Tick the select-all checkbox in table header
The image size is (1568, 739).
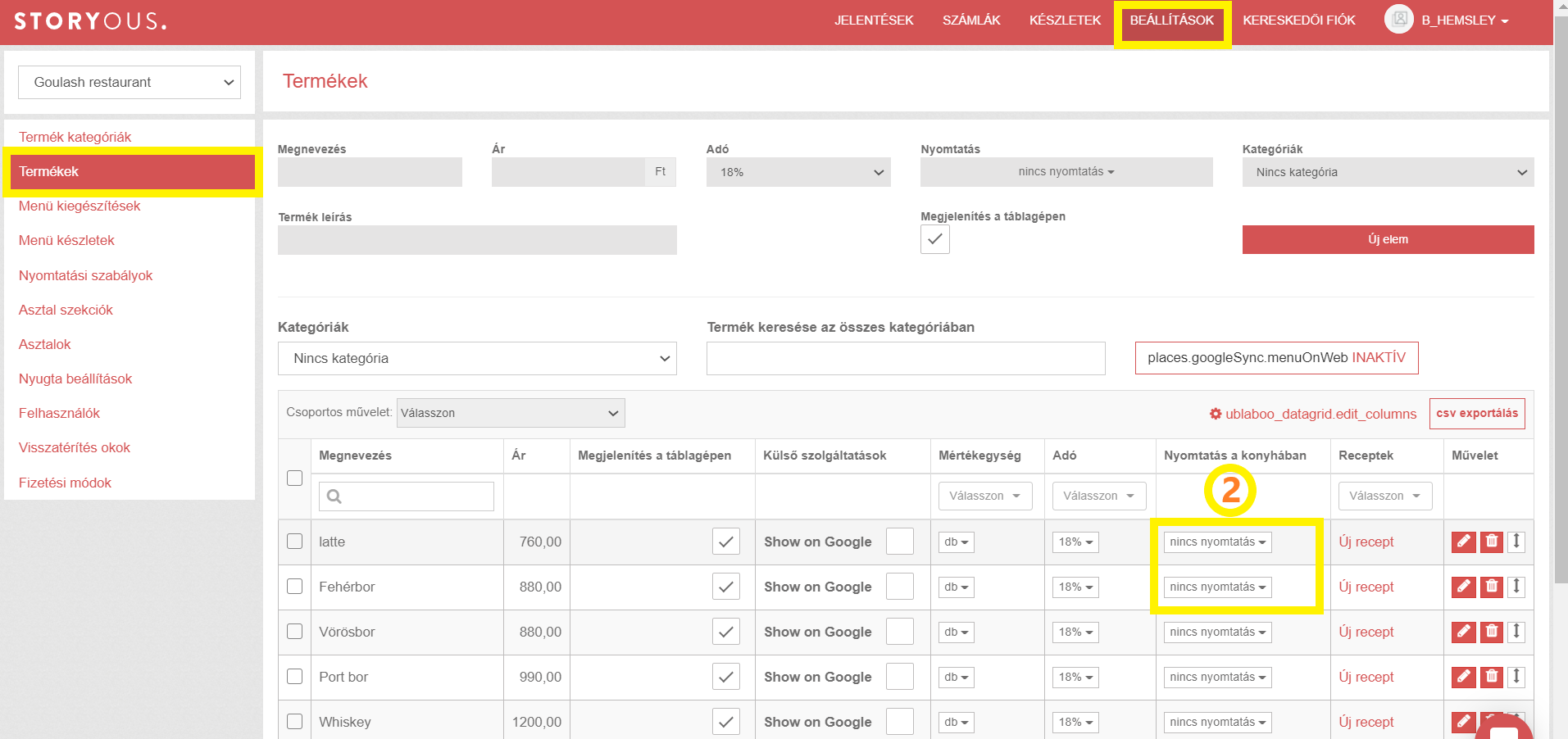[295, 478]
